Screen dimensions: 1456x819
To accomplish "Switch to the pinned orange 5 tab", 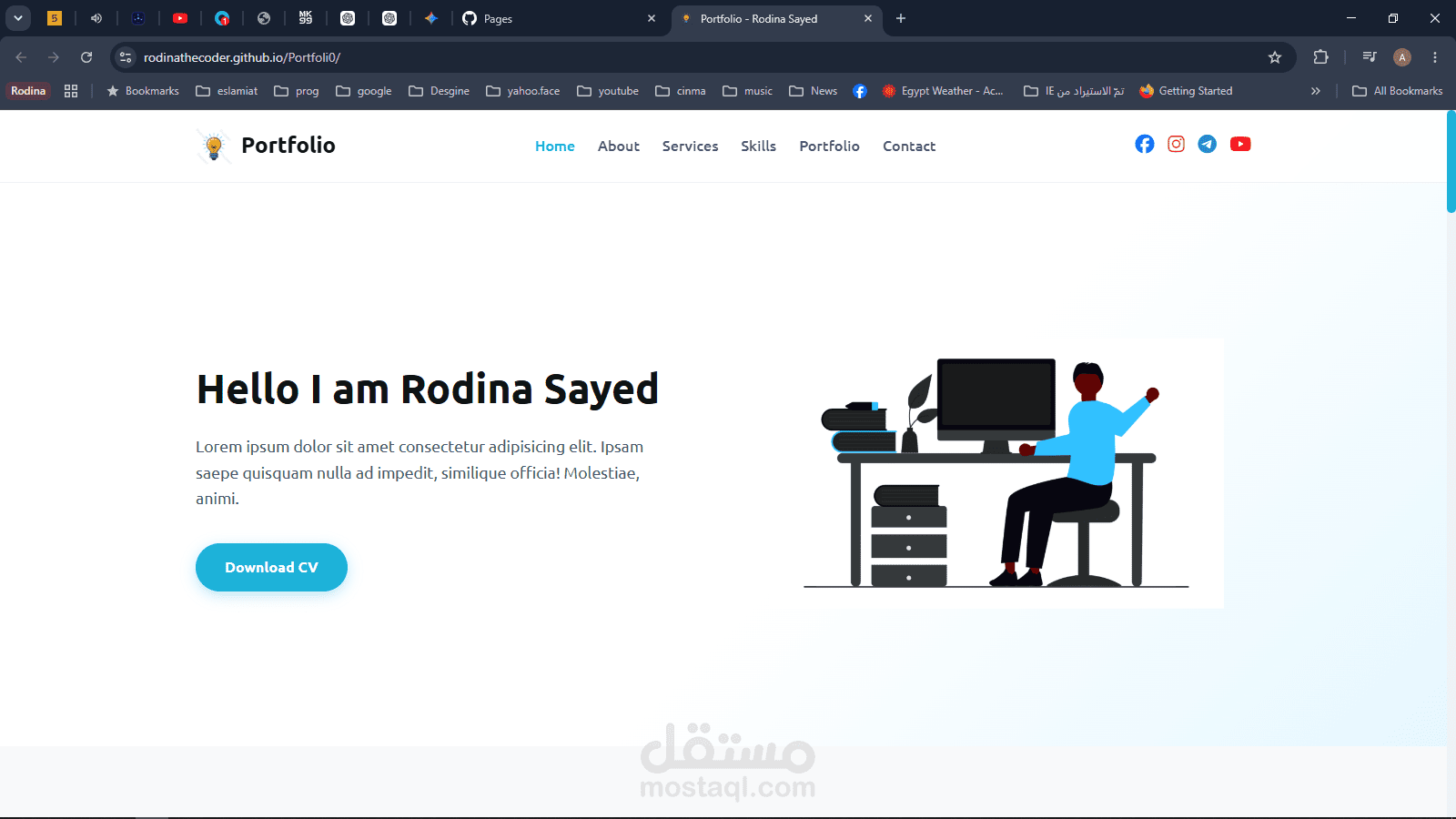I will [55, 18].
